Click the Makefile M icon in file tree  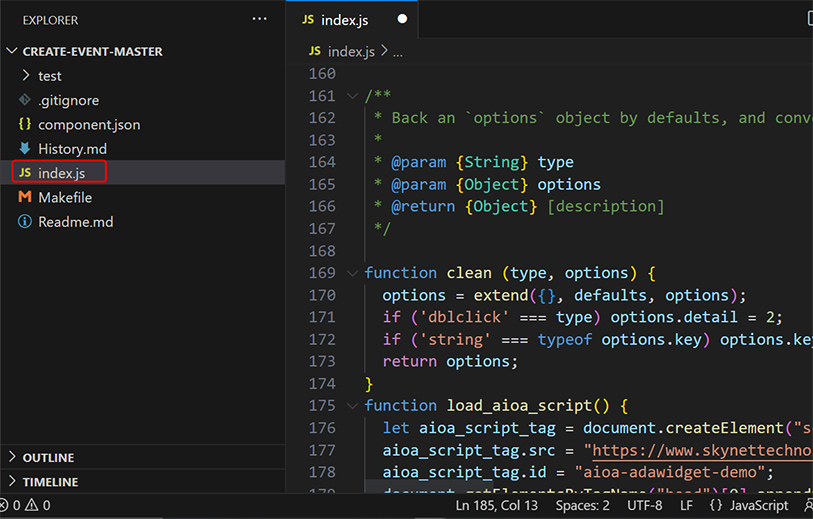(25, 197)
